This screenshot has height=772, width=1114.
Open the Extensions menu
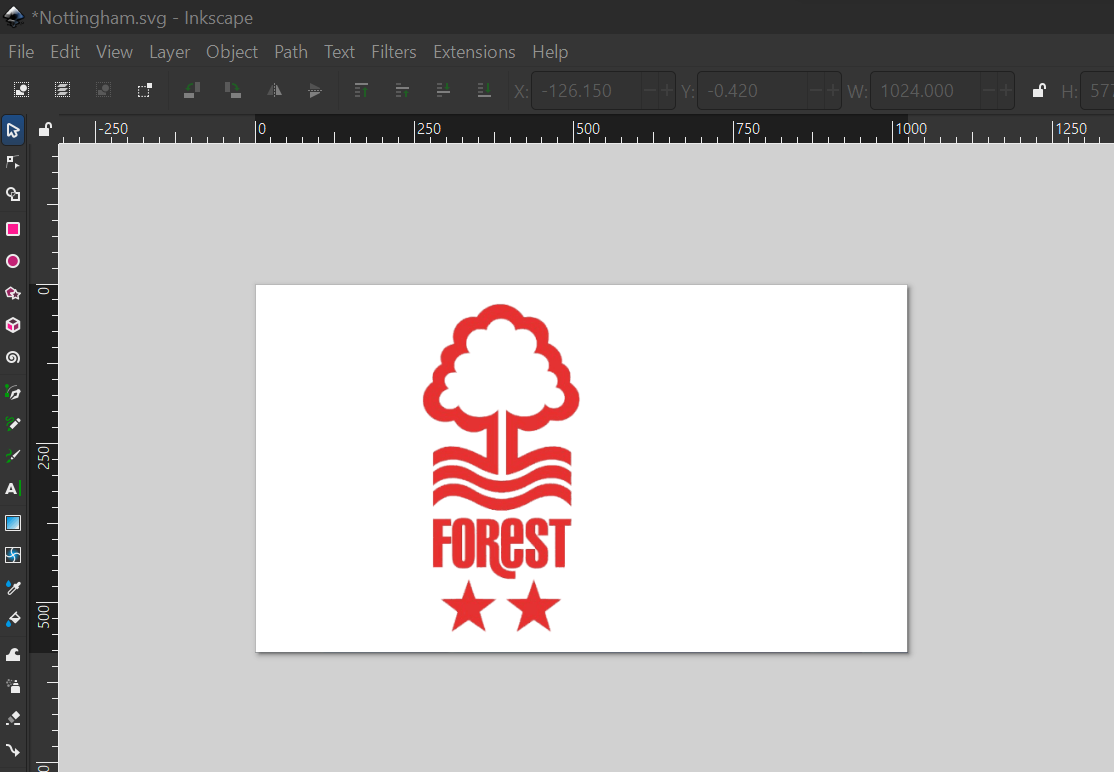[x=474, y=52]
